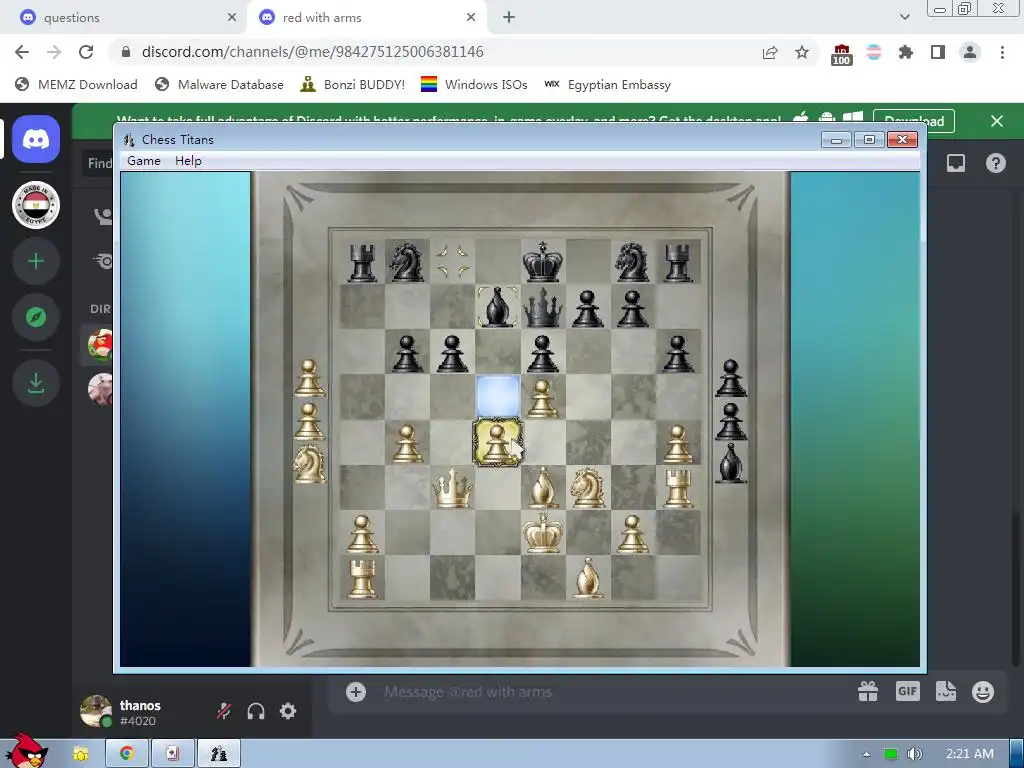
Task: Toggle the browser side panel
Action: tap(938, 52)
